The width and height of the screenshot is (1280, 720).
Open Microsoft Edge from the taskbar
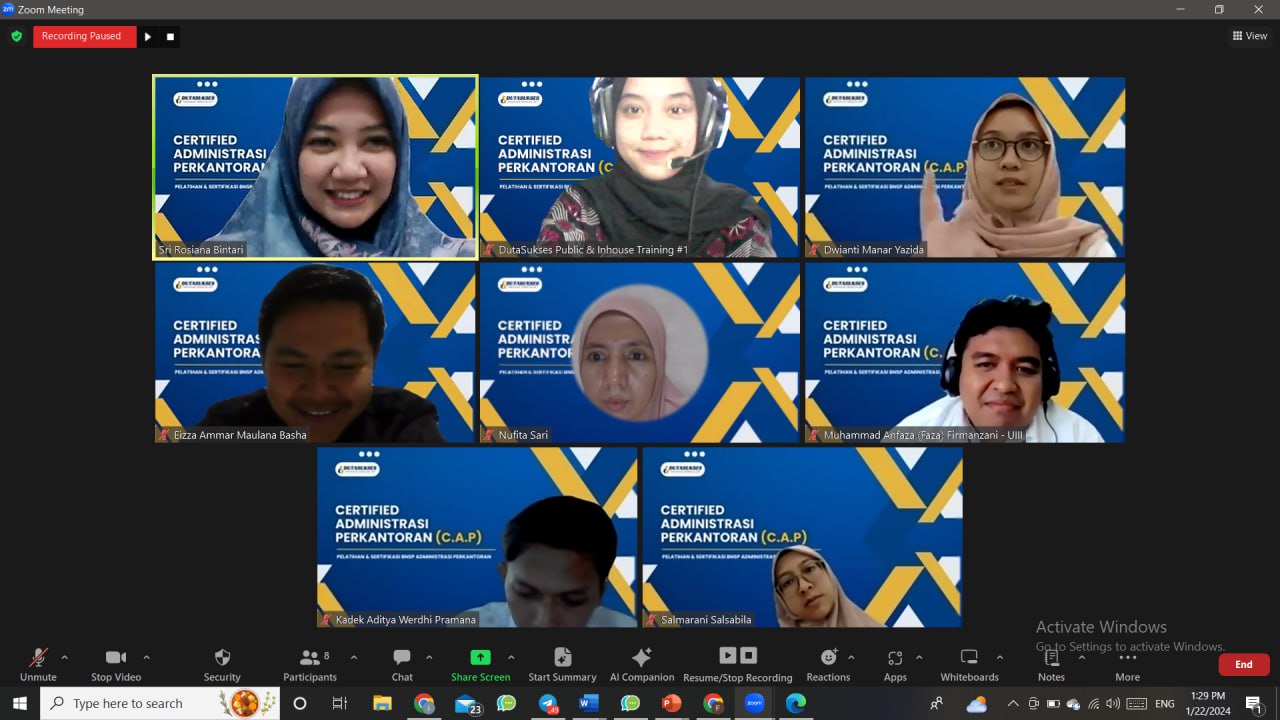coord(796,703)
